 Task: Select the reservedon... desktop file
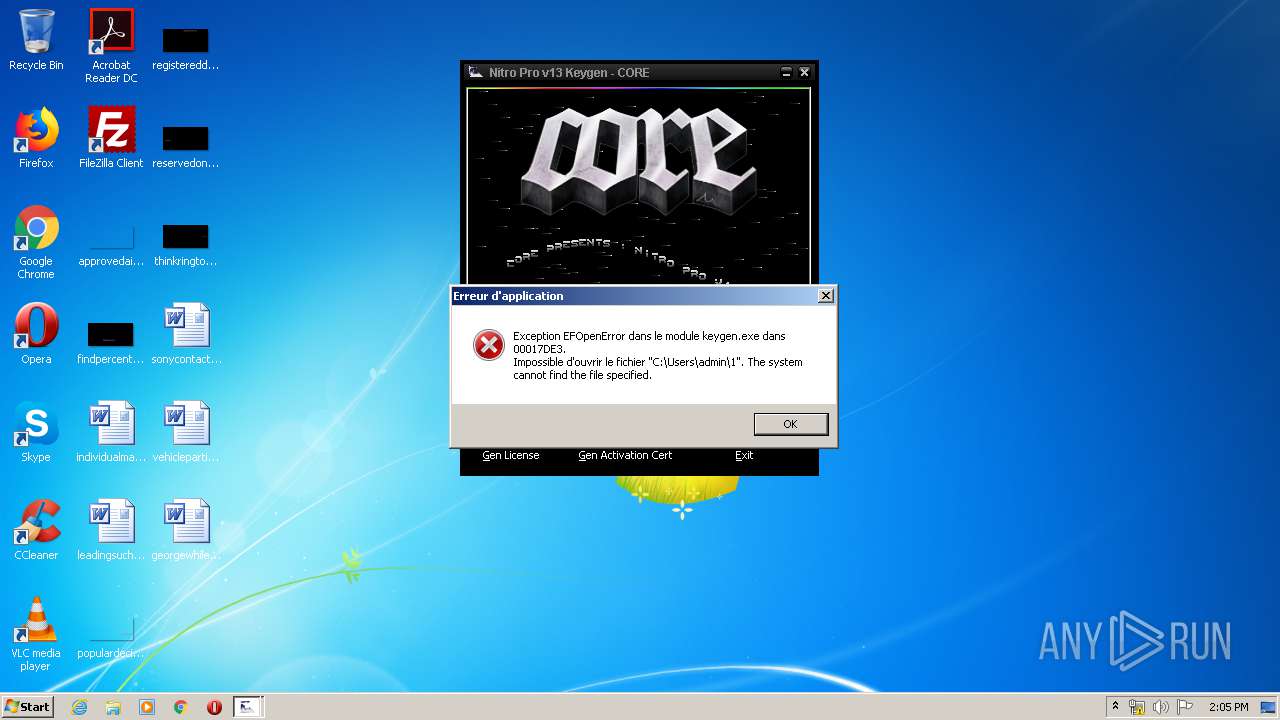click(186, 146)
